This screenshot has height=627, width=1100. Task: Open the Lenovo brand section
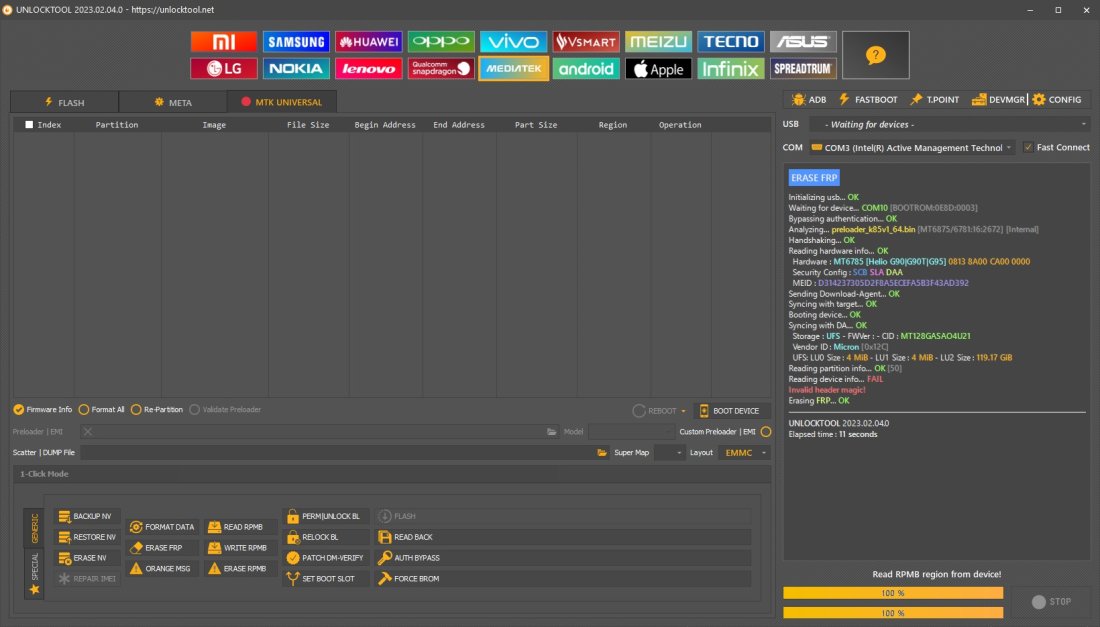(368, 69)
